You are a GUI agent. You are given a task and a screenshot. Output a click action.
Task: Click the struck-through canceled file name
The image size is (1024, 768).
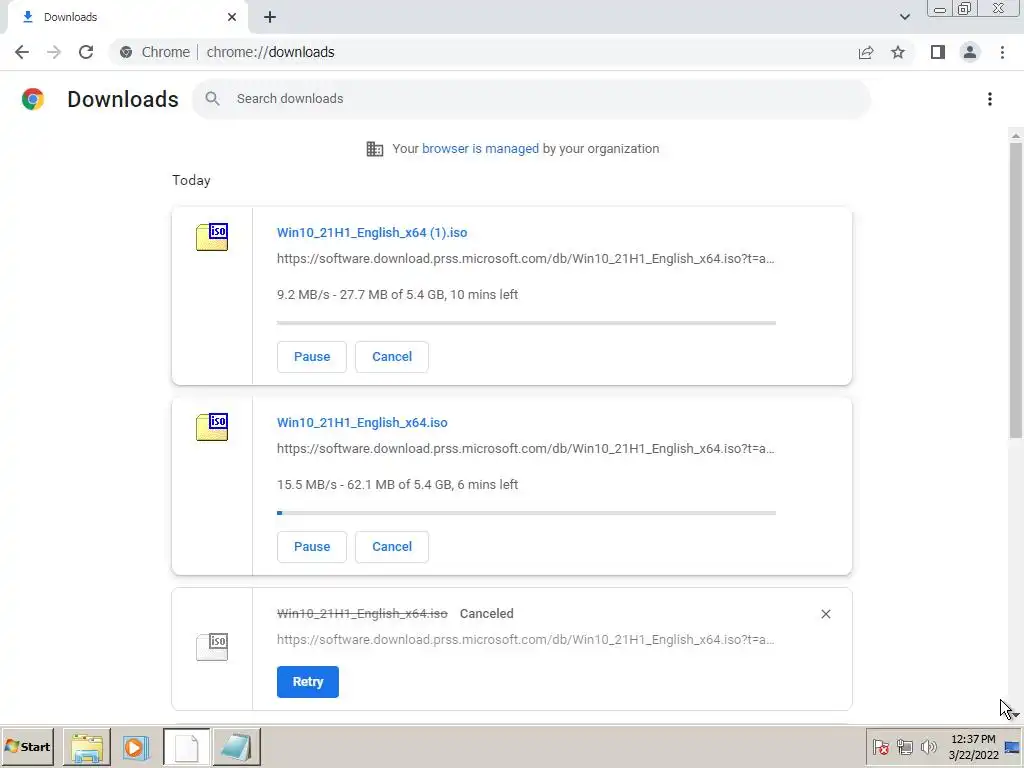362,614
